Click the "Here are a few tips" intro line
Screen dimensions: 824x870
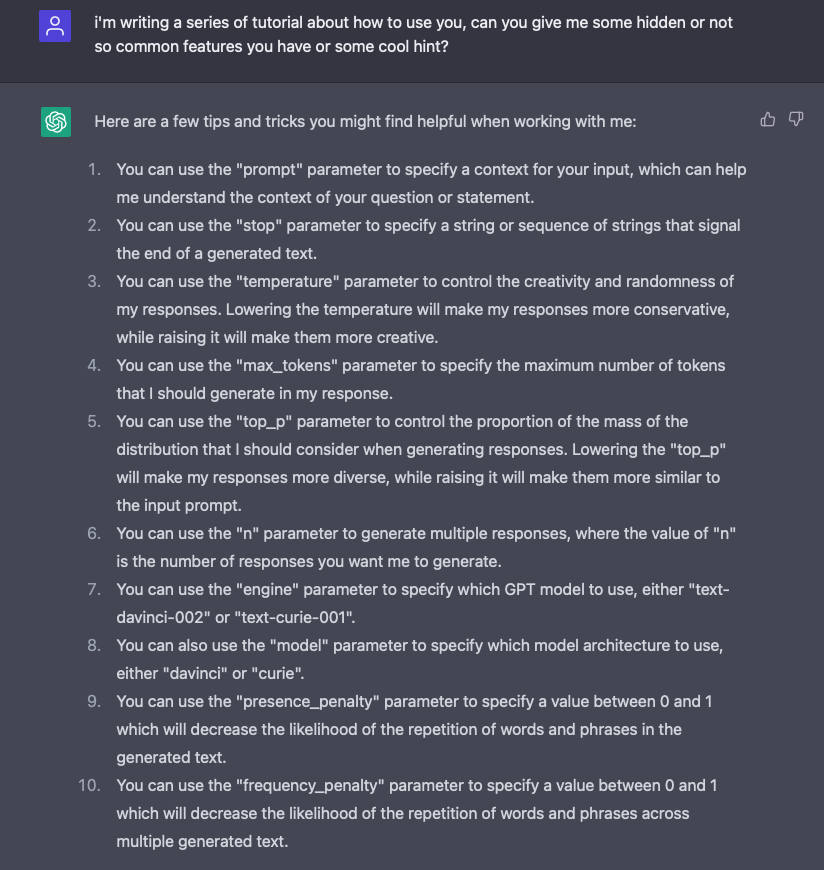(x=365, y=122)
